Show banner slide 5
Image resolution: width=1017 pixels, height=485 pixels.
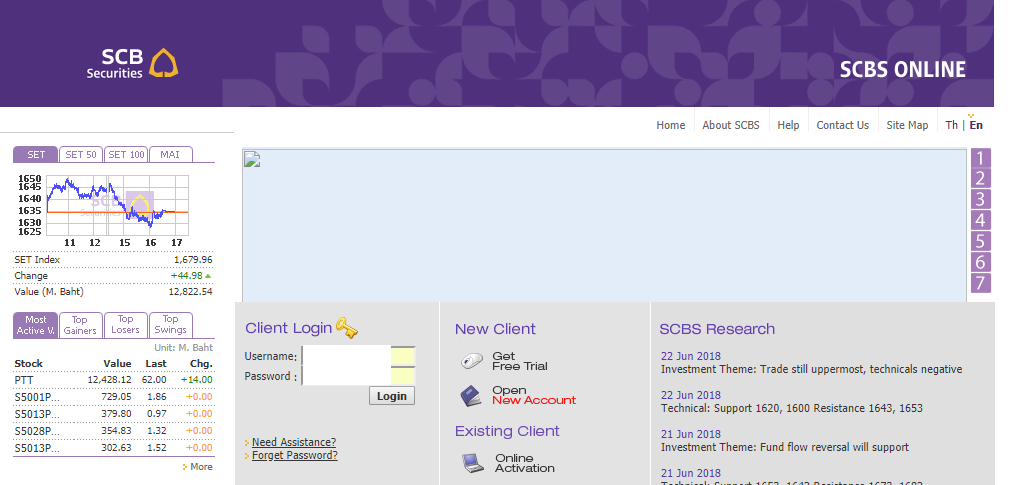(981, 241)
